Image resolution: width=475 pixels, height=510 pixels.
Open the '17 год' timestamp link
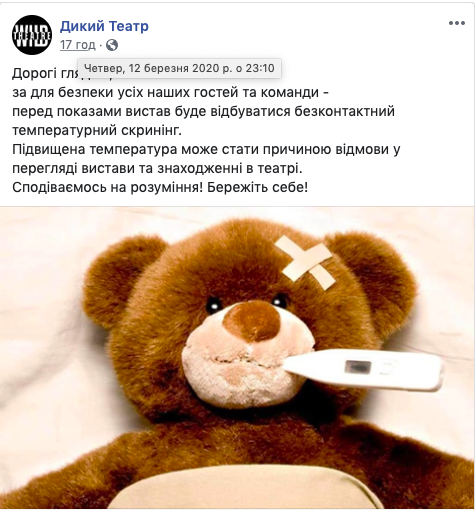click(x=78, y=45)
